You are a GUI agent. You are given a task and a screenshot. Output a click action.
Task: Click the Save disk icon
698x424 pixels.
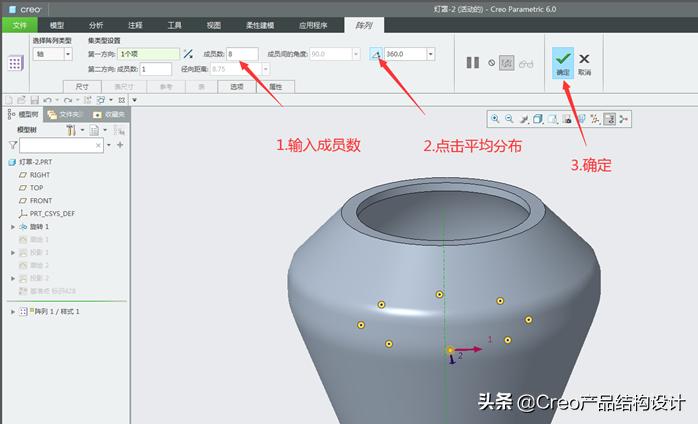(x=34, y=100)
